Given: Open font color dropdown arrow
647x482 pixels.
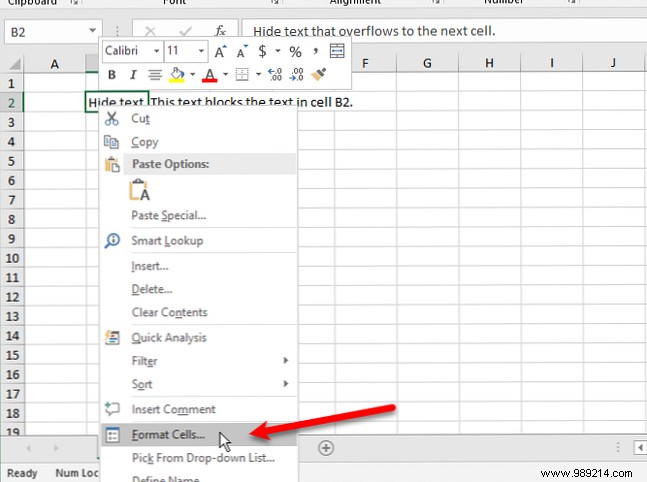Looking at the screenshot, I should (225, 75).
